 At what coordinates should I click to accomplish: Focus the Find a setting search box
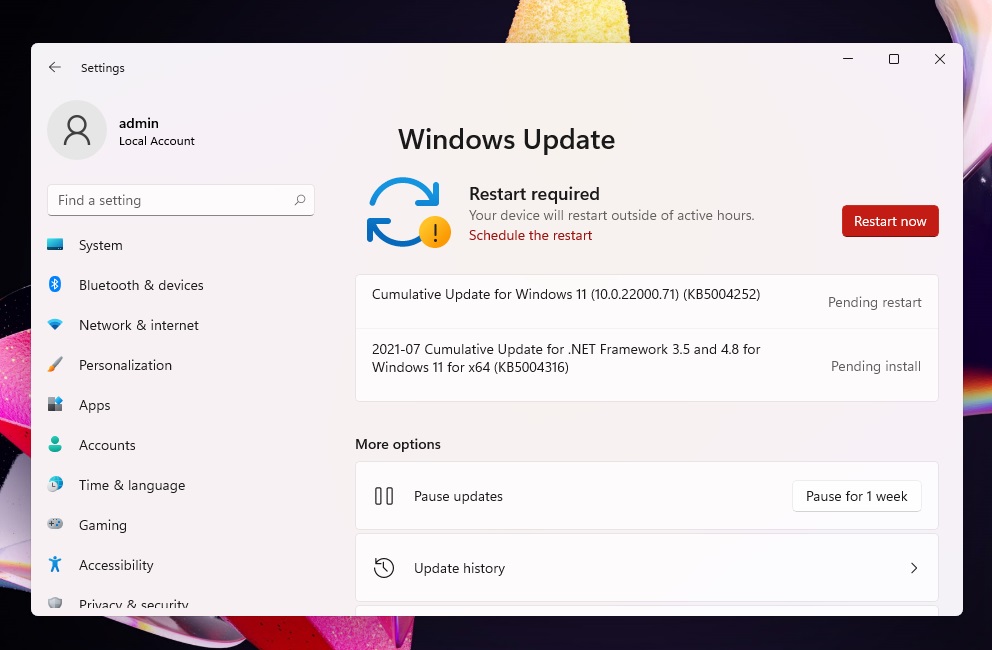tap(170, 200)
